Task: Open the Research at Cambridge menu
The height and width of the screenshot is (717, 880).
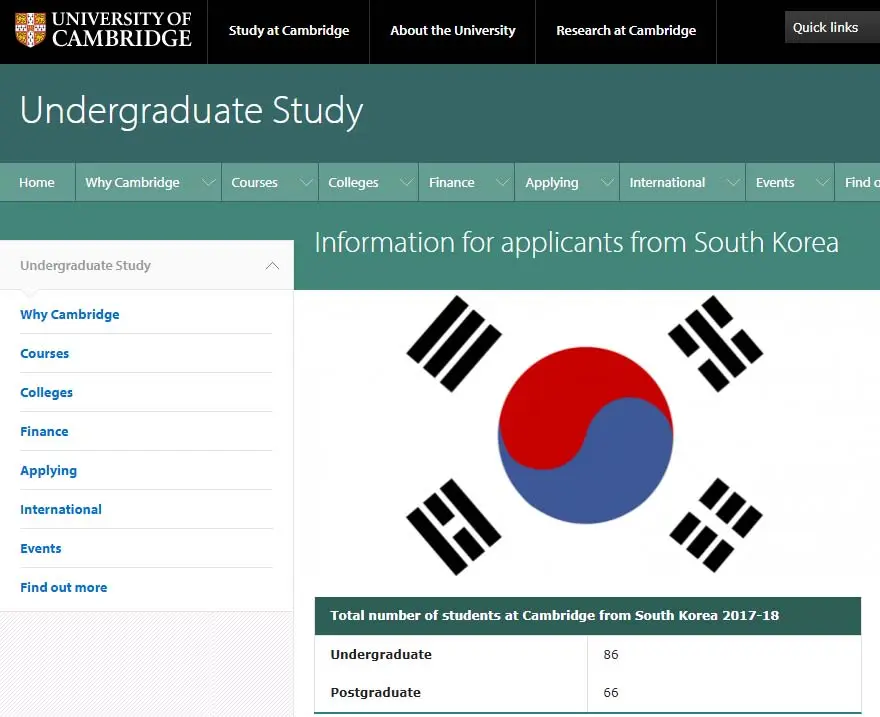Action: point(626,30)
